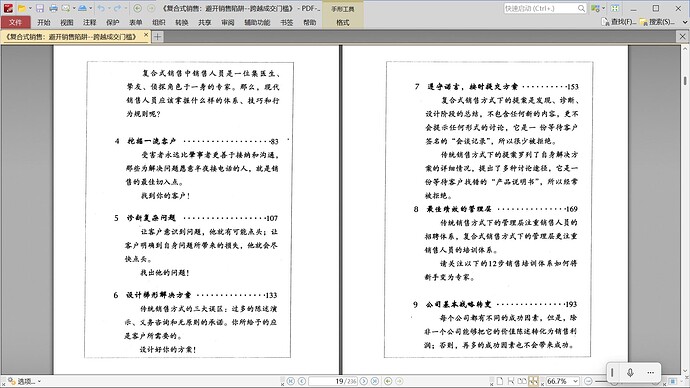Click the PDF application logo icon
This screenshot has width=690, height=388.
click(8, 7)
